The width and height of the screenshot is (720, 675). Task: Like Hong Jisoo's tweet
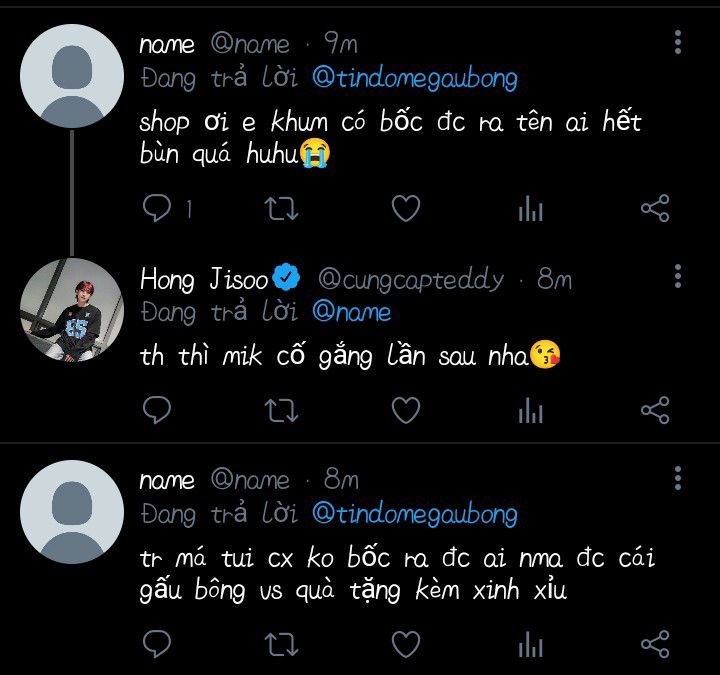coord(406,410)
